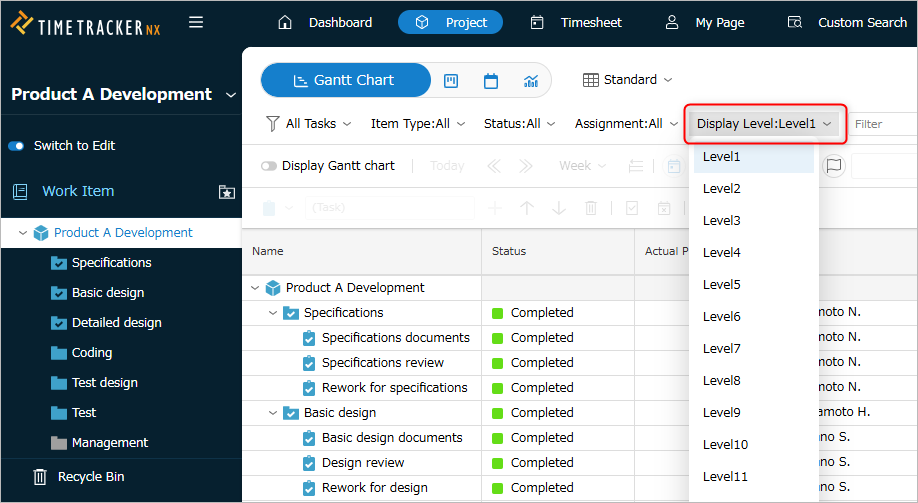
Task: Click the move down arrow icon
Action: click(559, 208)
